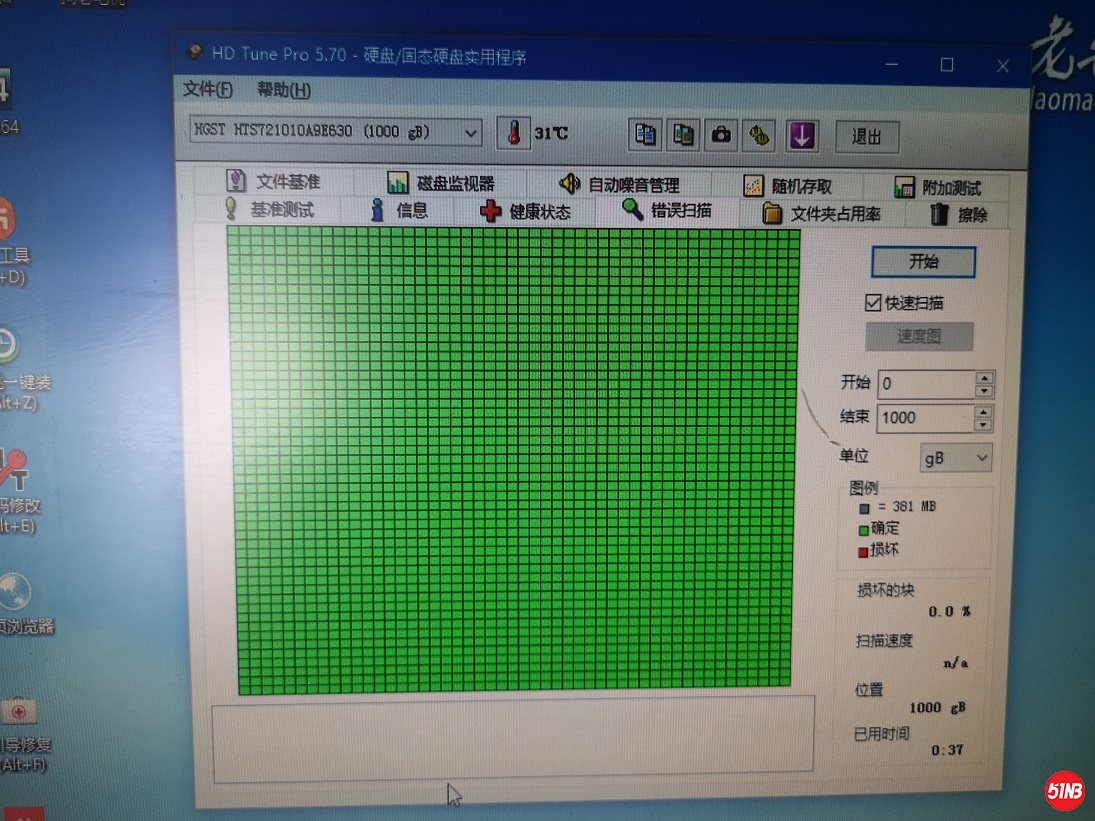Click the HD Tune Pro title icon
This screenshot has height=821, width=1095.
click(194, 52)
